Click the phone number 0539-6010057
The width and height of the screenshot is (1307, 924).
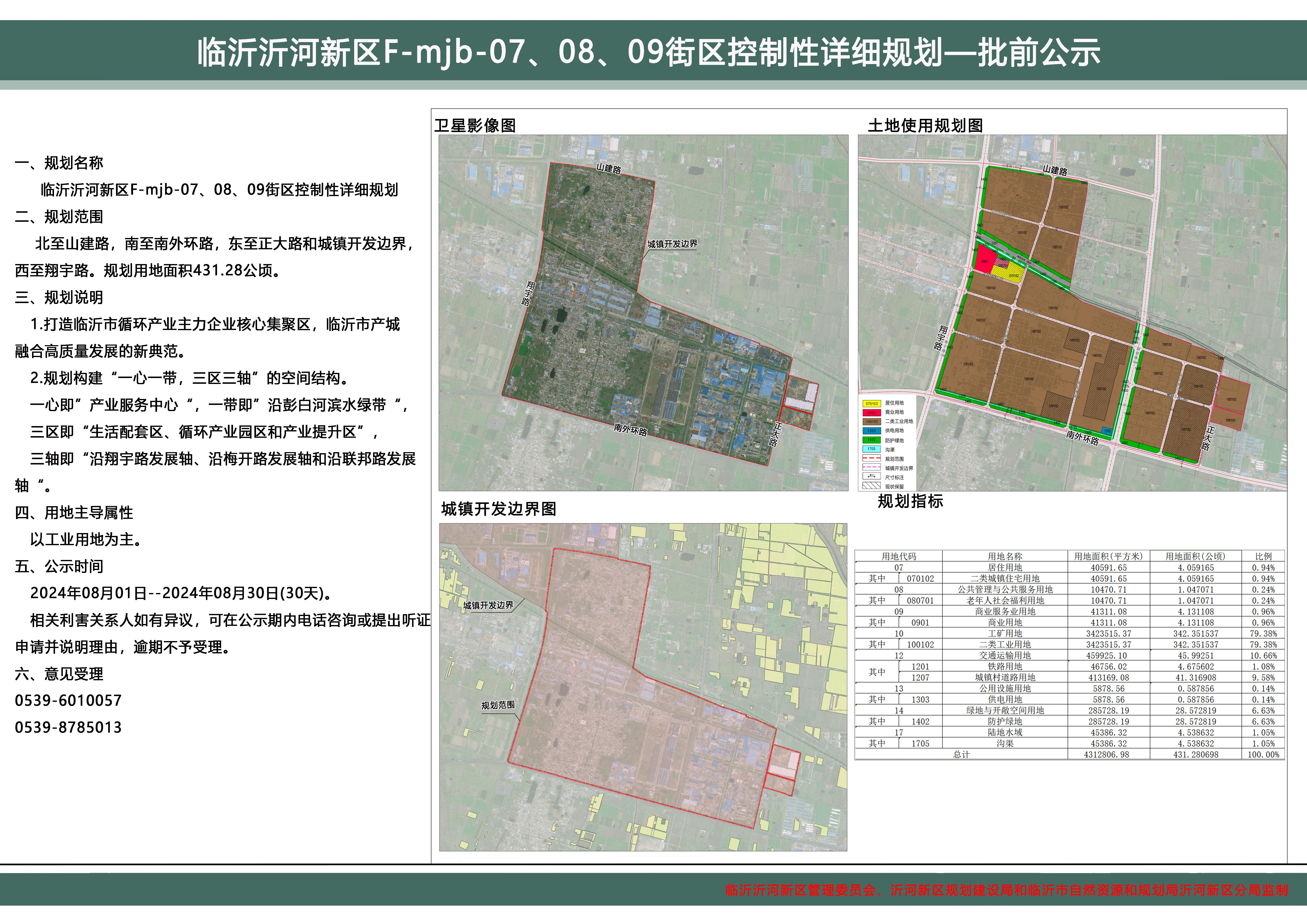click(68, 700)
